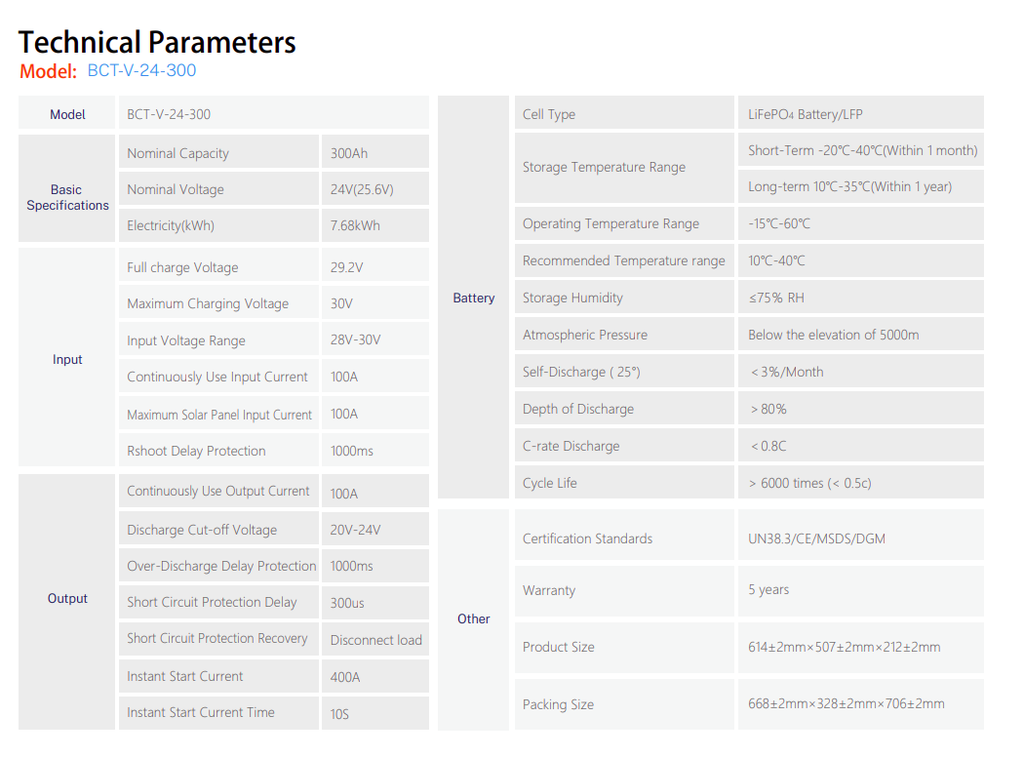
Task: Click the Input section header cell
Action: [x=67, y=359]
